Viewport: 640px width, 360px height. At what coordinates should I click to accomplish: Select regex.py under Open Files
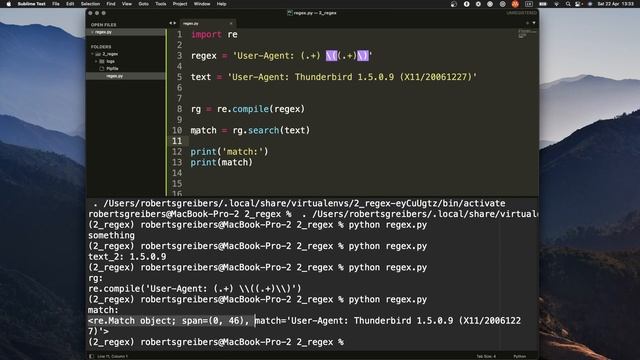coord(127,32)
